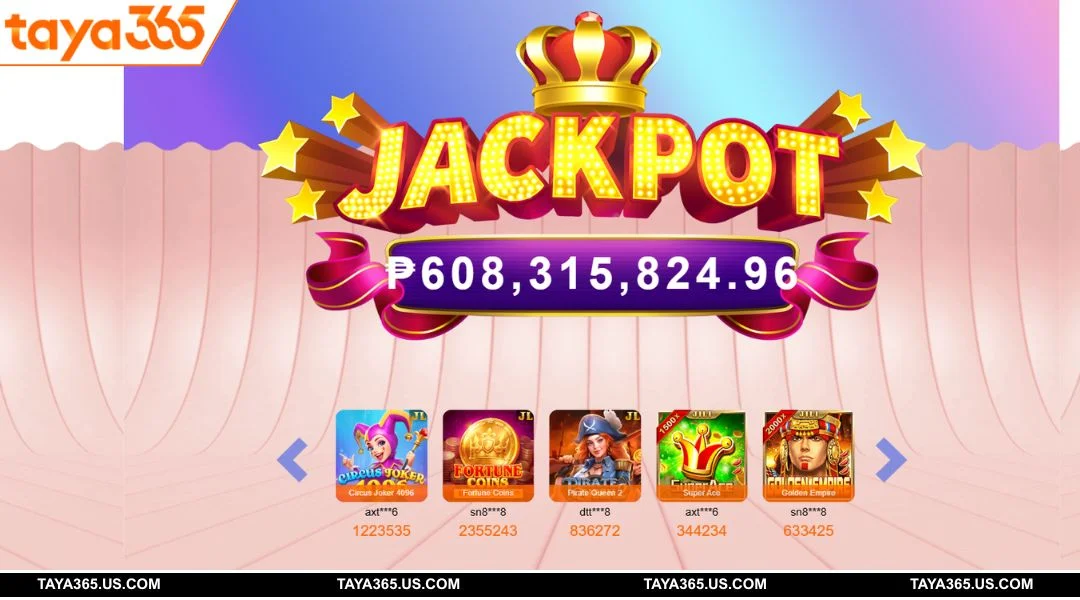Viewport: 1080px width, 600px height.
Task: Open the Fortune Coins game icon
Action: click(488, 455)
